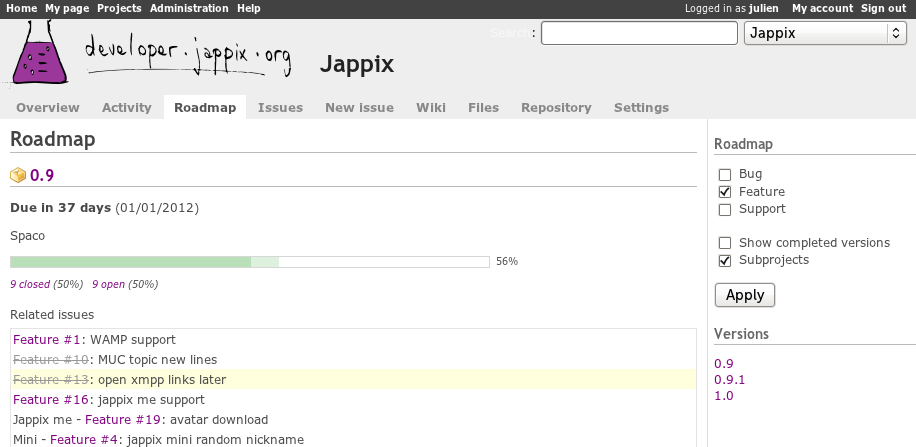Open Feature #4 mini random nickname
The height and width of the screenshot is (447, 916).
pos(85,439)
